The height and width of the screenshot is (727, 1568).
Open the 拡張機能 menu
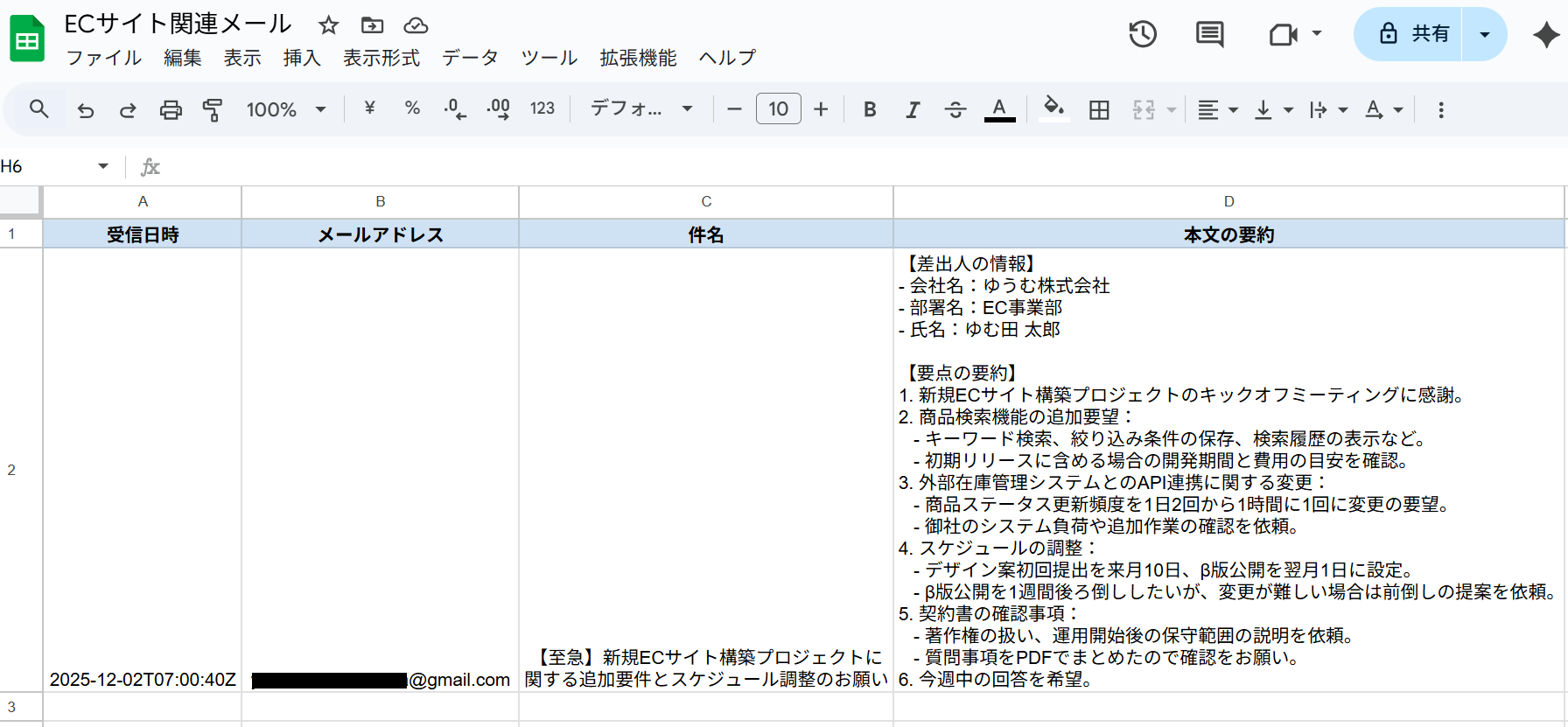click(638, 58)
